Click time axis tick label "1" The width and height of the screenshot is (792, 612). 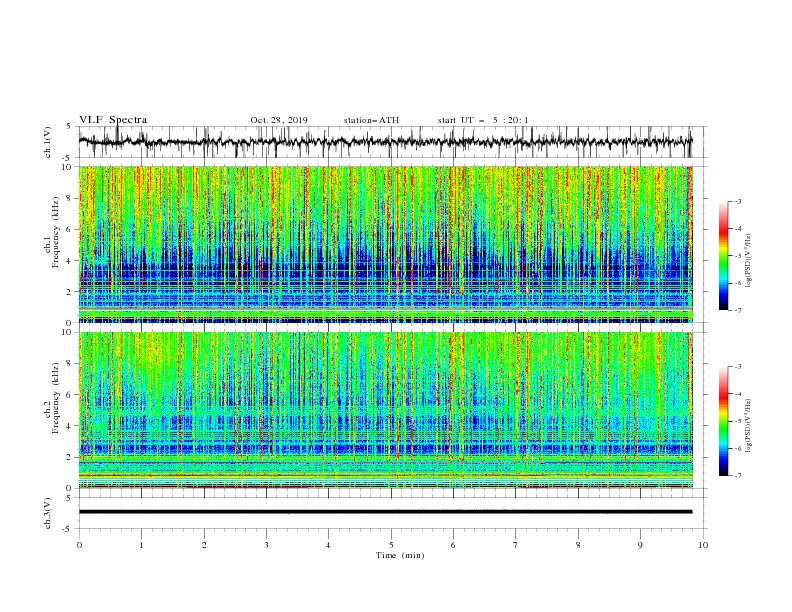(x=141, y=545)
